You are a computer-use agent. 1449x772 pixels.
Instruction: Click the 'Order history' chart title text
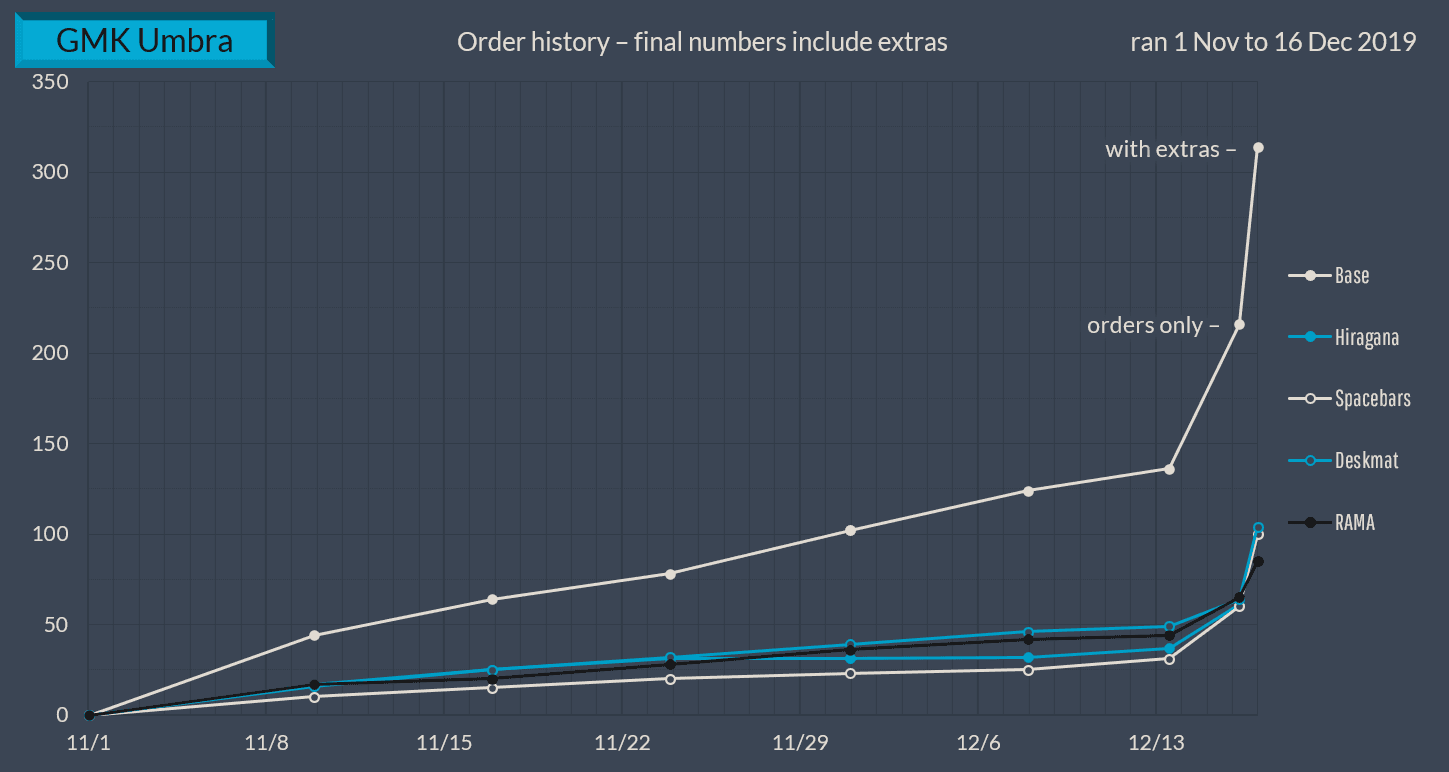pyautogui.click(x=702, y=42)
